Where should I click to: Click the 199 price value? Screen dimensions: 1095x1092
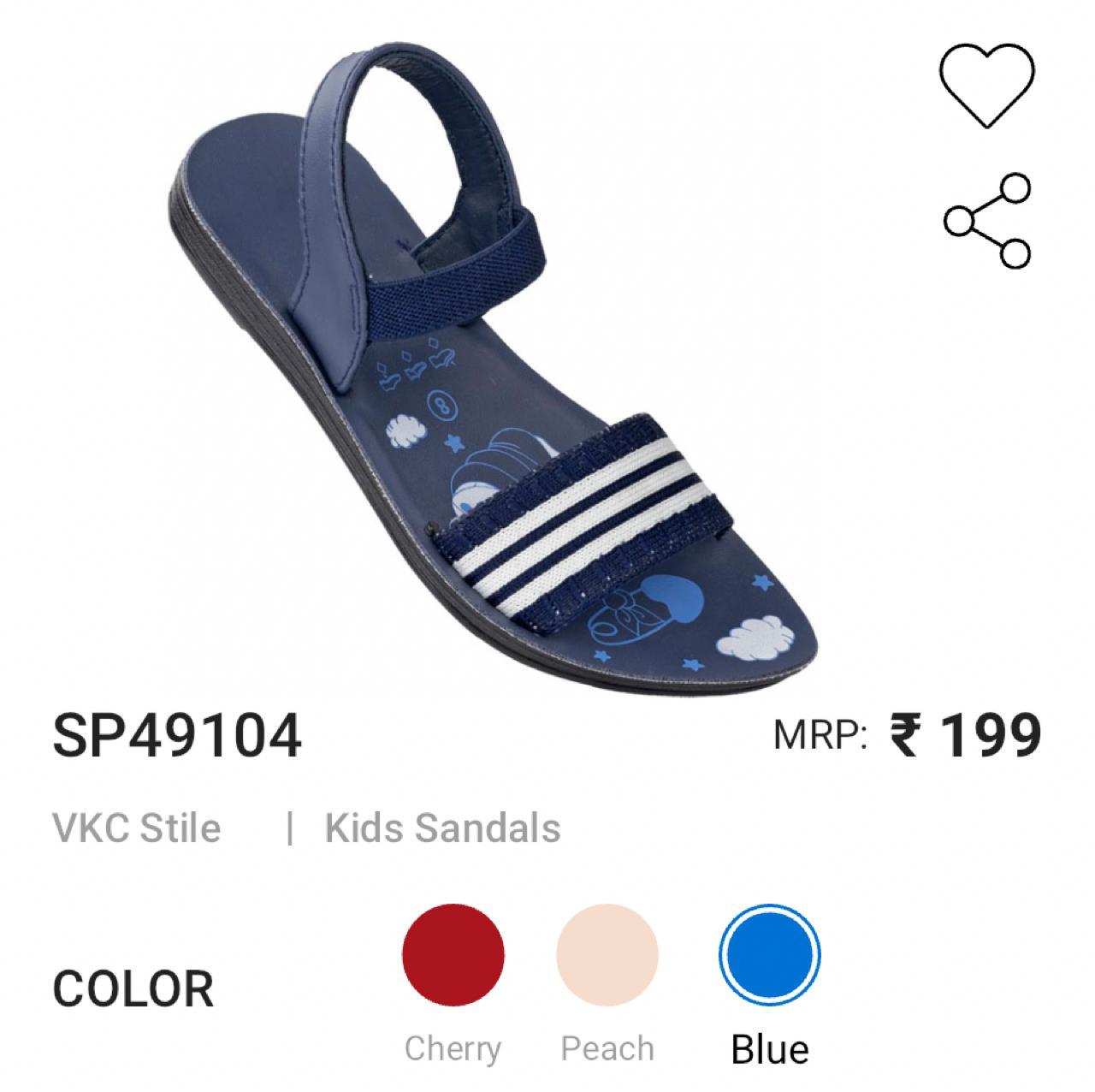tap(991, 735)
